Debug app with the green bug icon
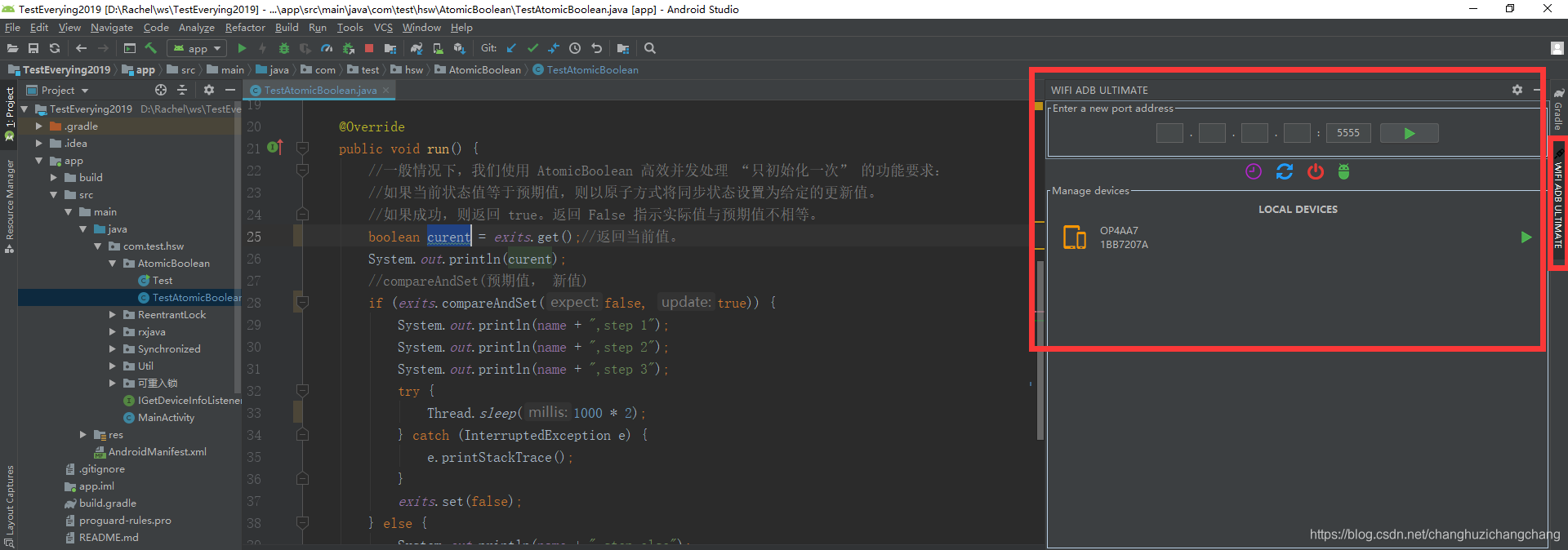1568x550 pixels. [284, 48]
